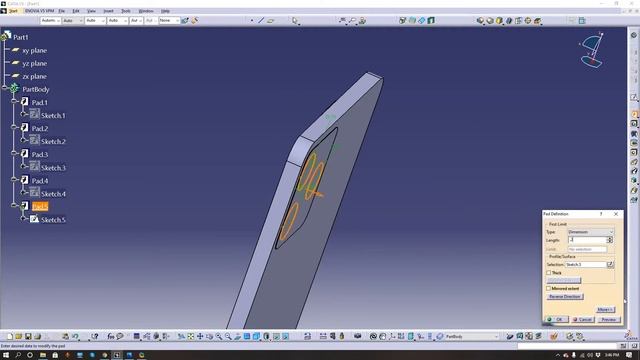The height and width of the screenshot is (360, 640).
Task: Select the highlighted Pad.5 feature
Action: pos(40,207)
